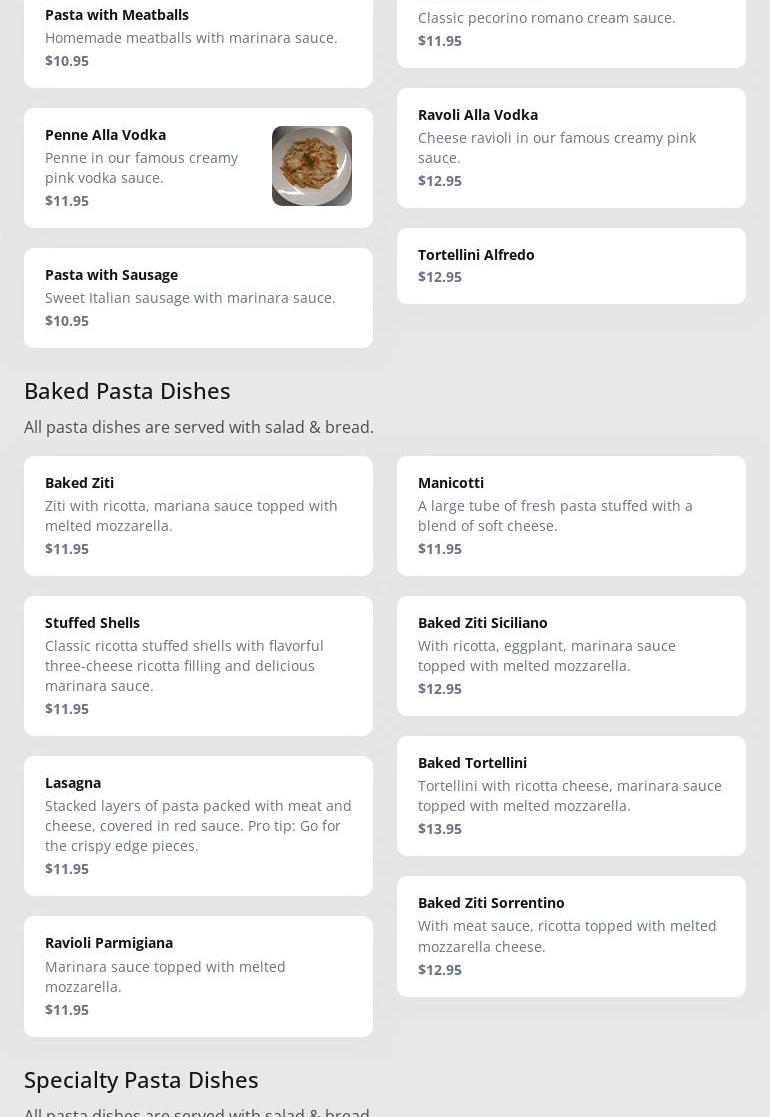Select the Lasagna menu card
The image size is (770, 1117).
point(73,783)
